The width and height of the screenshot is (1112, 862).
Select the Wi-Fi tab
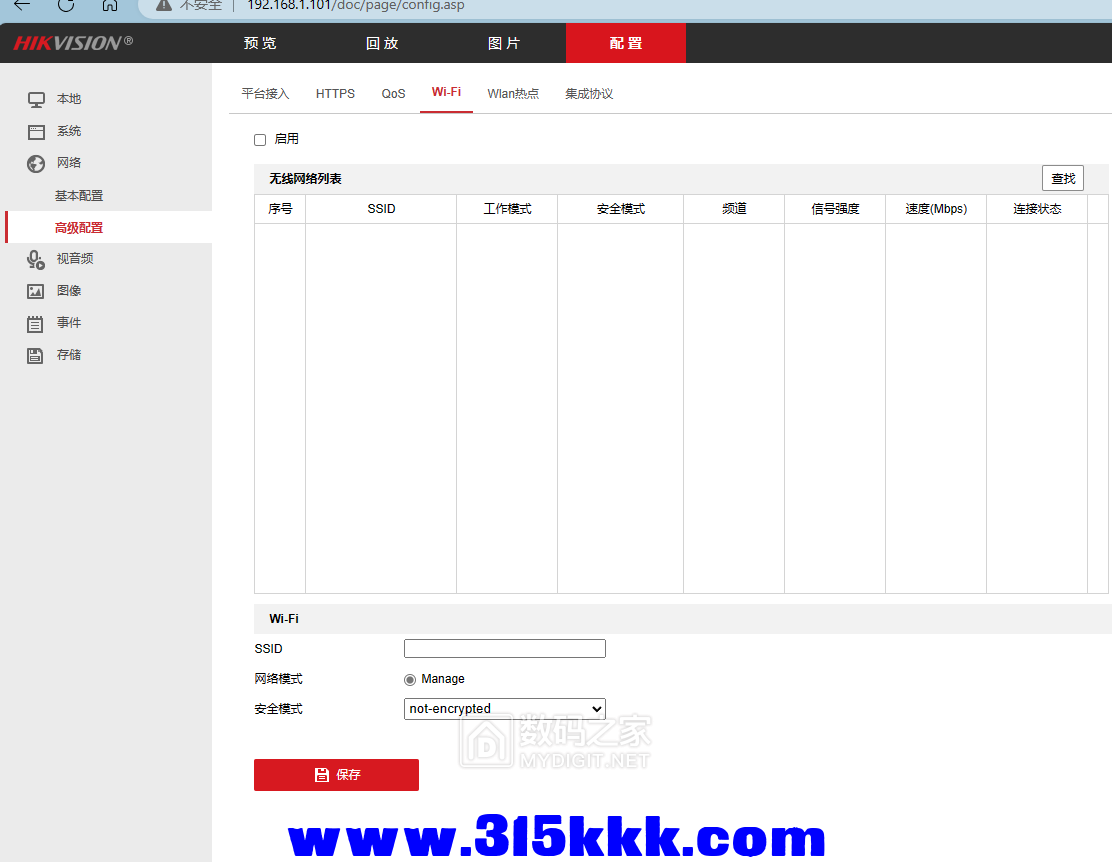pyautogui.click(x=446, y=92)
